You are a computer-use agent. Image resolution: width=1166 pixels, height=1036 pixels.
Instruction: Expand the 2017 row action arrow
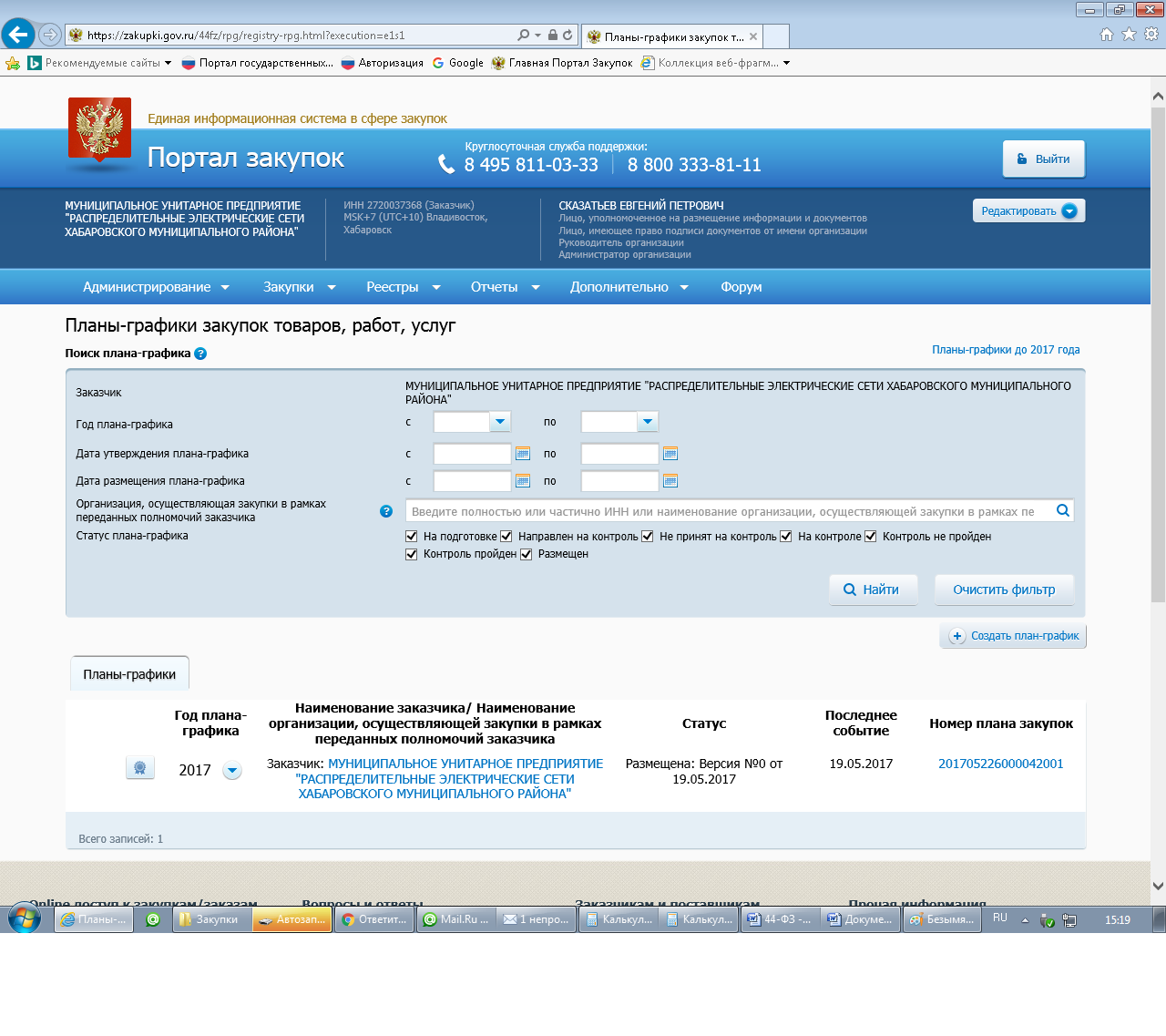tap(232, 771)
